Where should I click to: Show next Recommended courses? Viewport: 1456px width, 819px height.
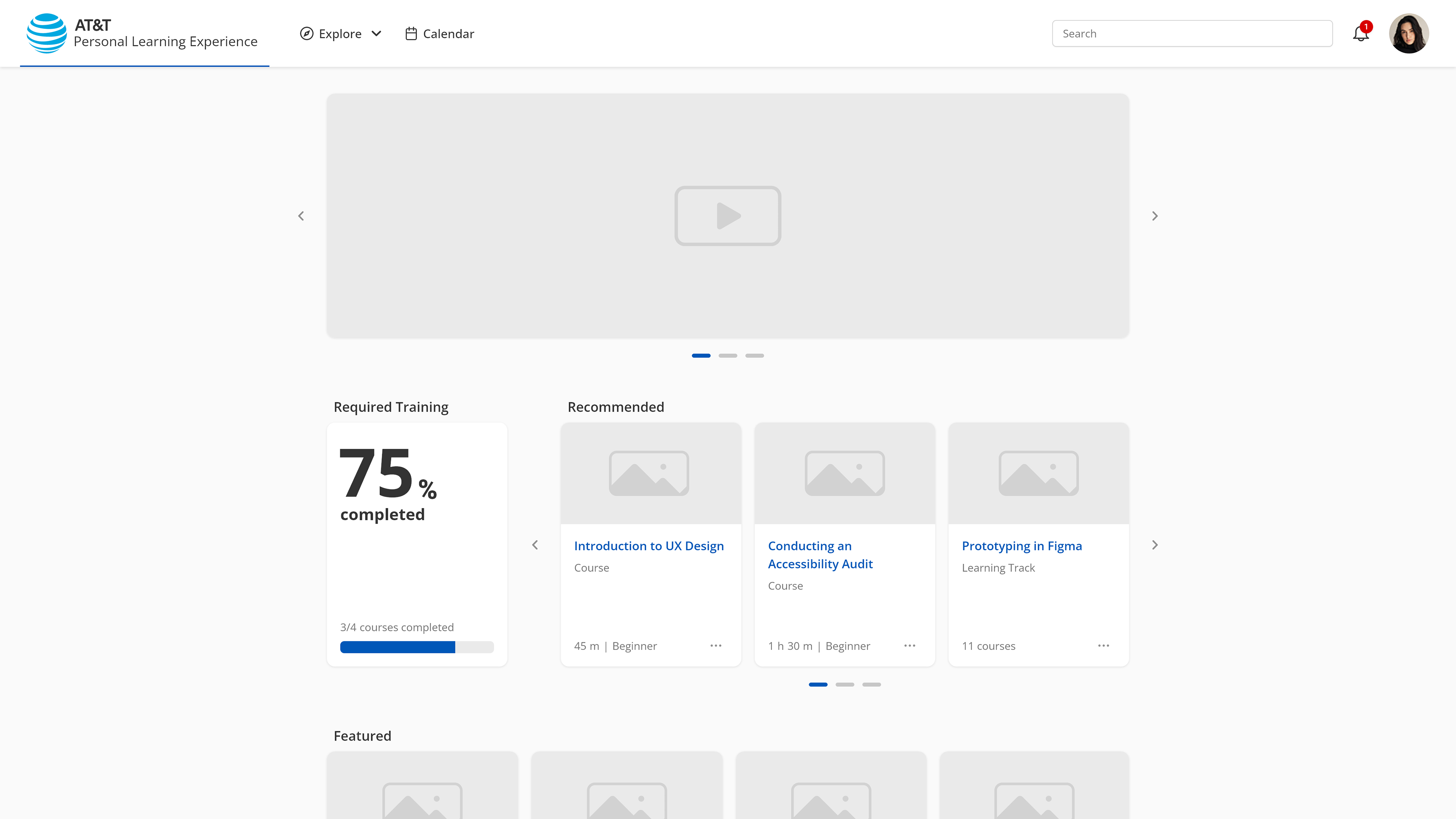click(x=1155, y=545)
